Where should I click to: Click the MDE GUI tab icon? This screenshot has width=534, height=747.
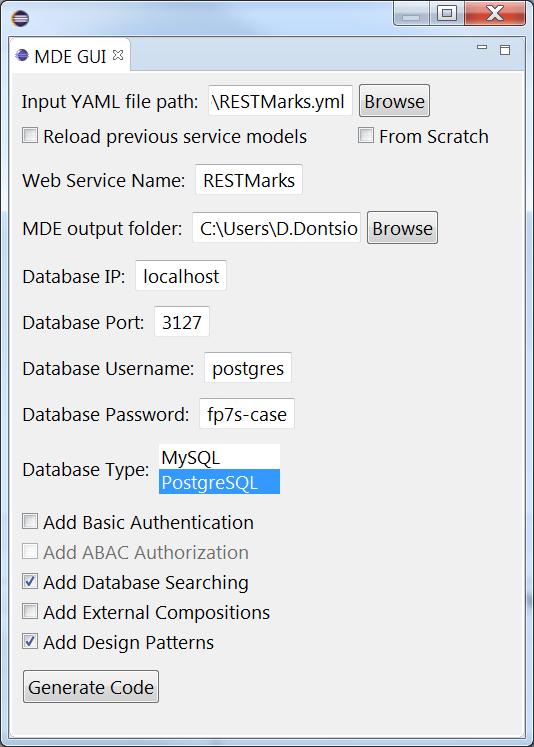coord(22,56)
